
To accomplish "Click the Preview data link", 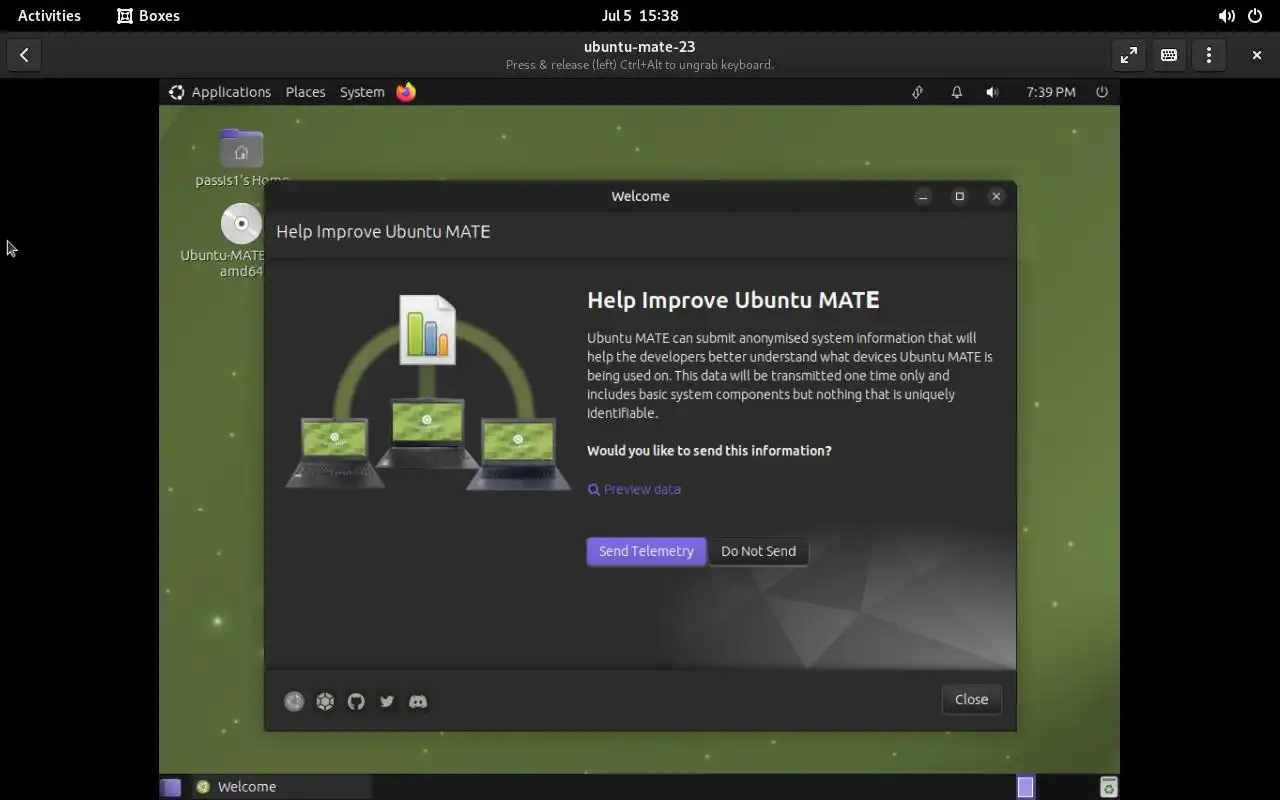I will 642,490.
